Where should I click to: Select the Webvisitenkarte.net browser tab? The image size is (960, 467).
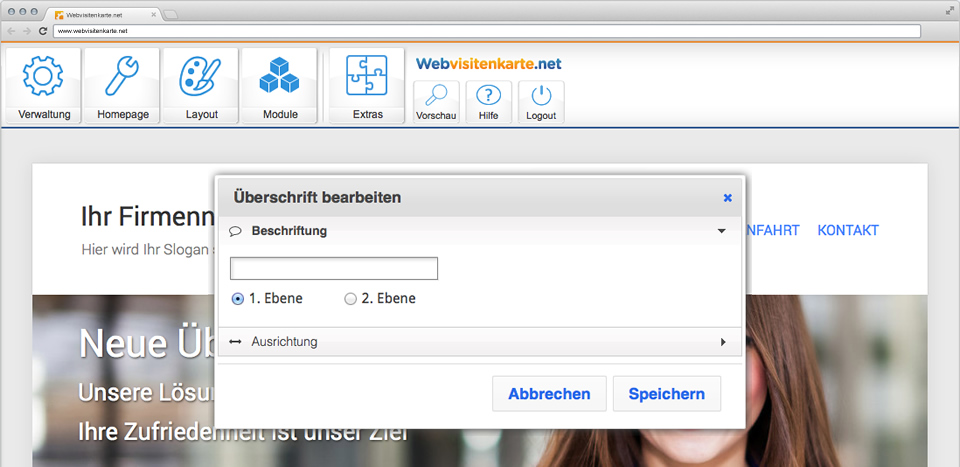[x=104, y=14]
